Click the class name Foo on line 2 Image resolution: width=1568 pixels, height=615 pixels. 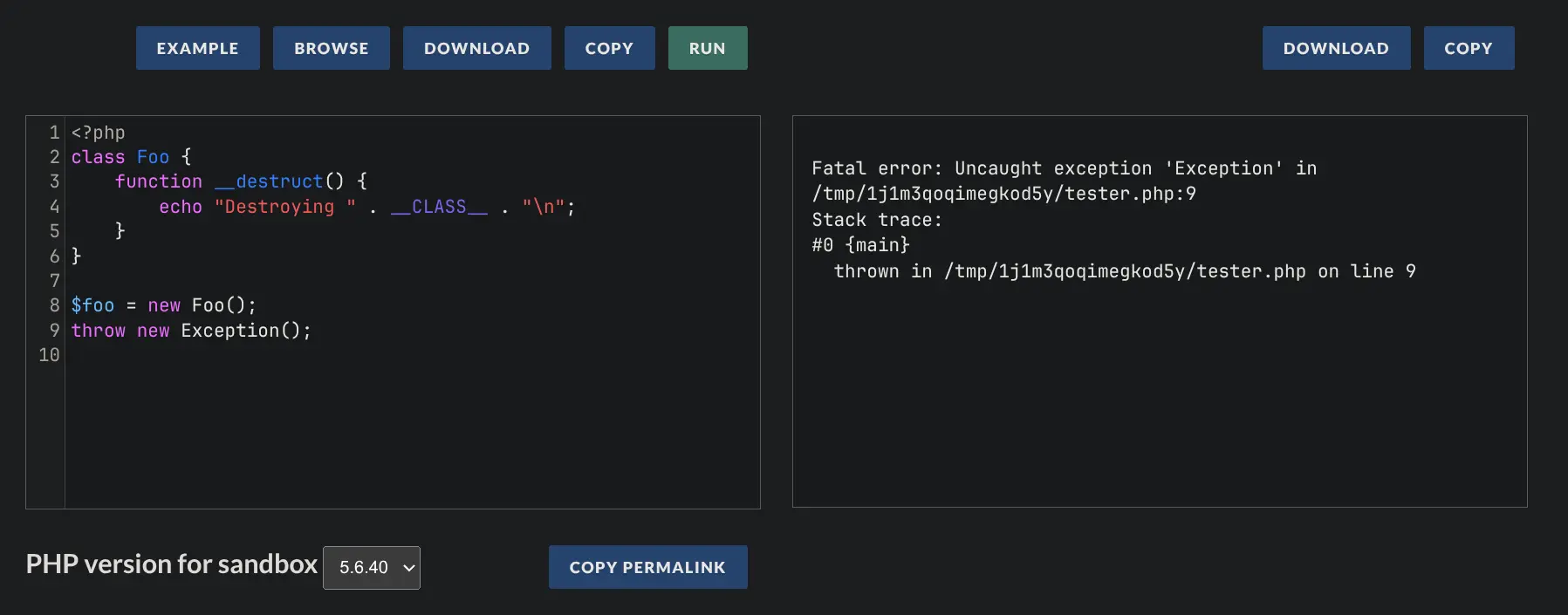153,157
